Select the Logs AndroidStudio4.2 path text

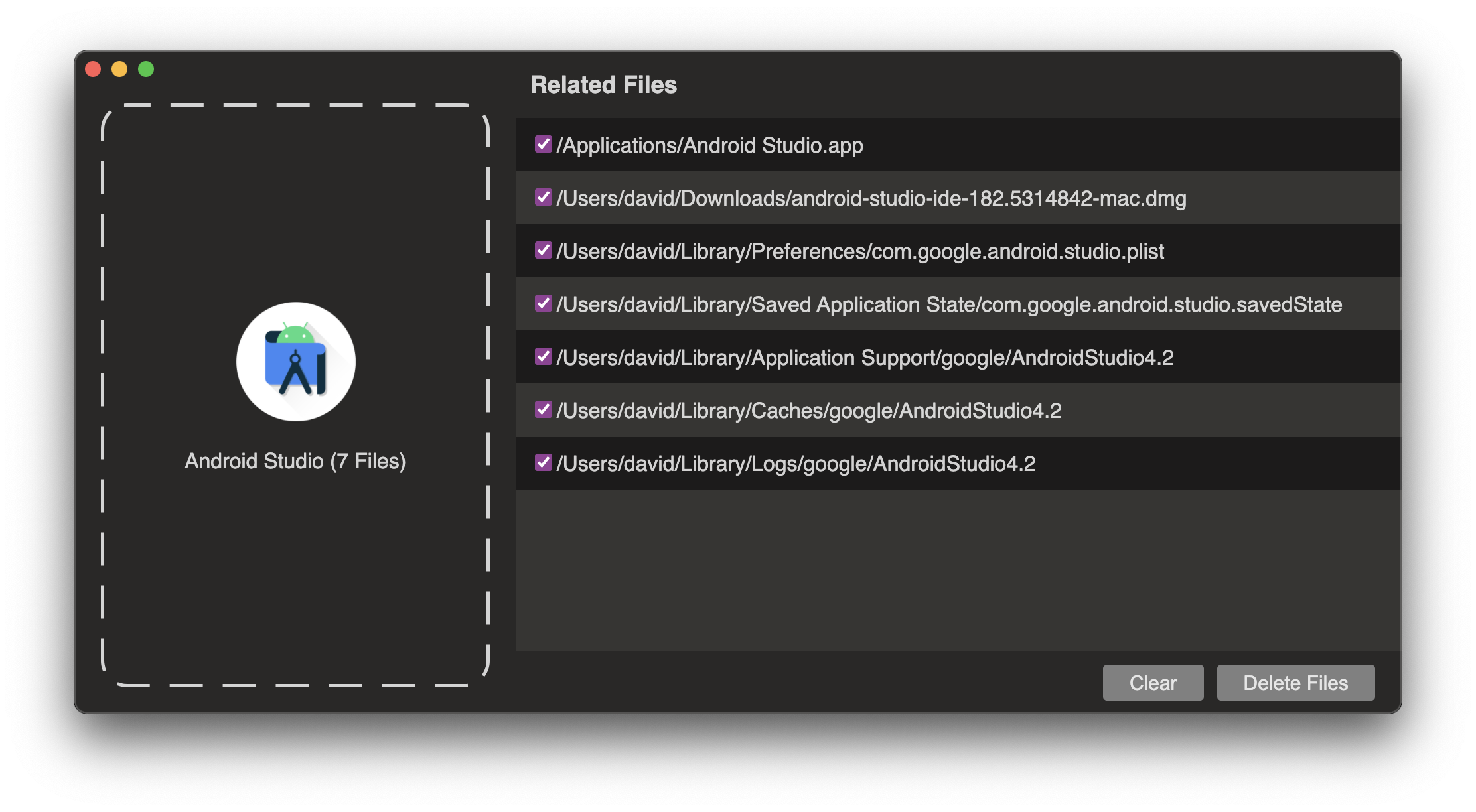tap(796, 464)
